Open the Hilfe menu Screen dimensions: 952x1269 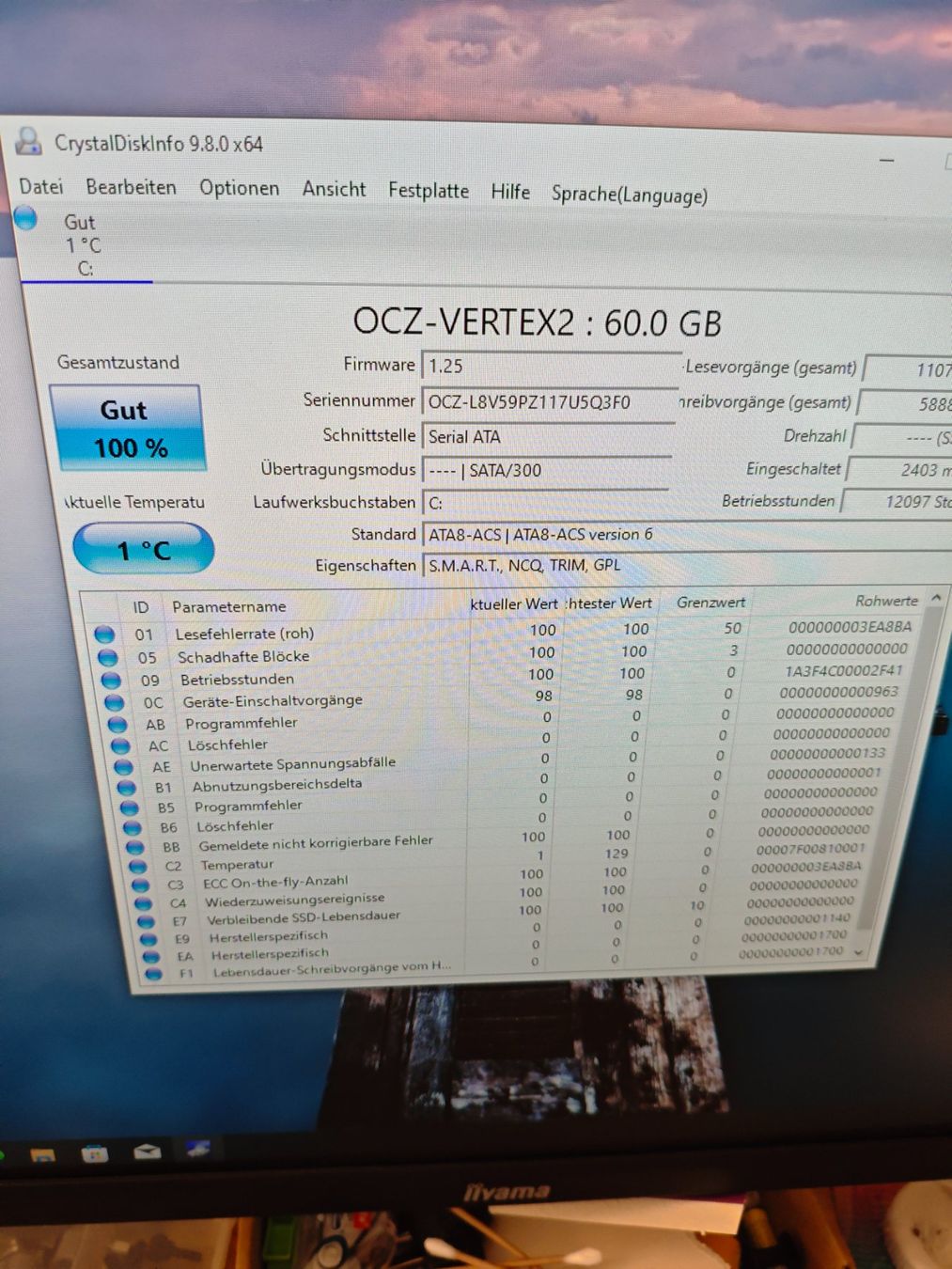[510, 192]
